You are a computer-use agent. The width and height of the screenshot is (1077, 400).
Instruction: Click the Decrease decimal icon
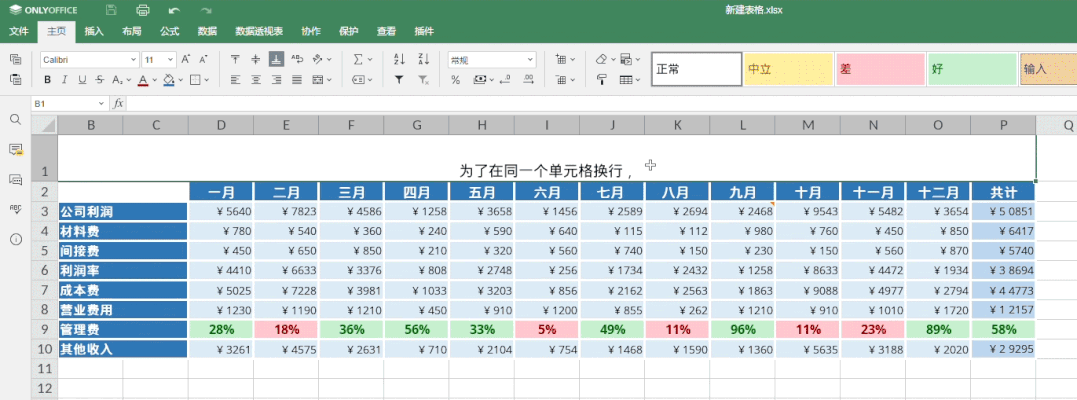coord(506,80)
